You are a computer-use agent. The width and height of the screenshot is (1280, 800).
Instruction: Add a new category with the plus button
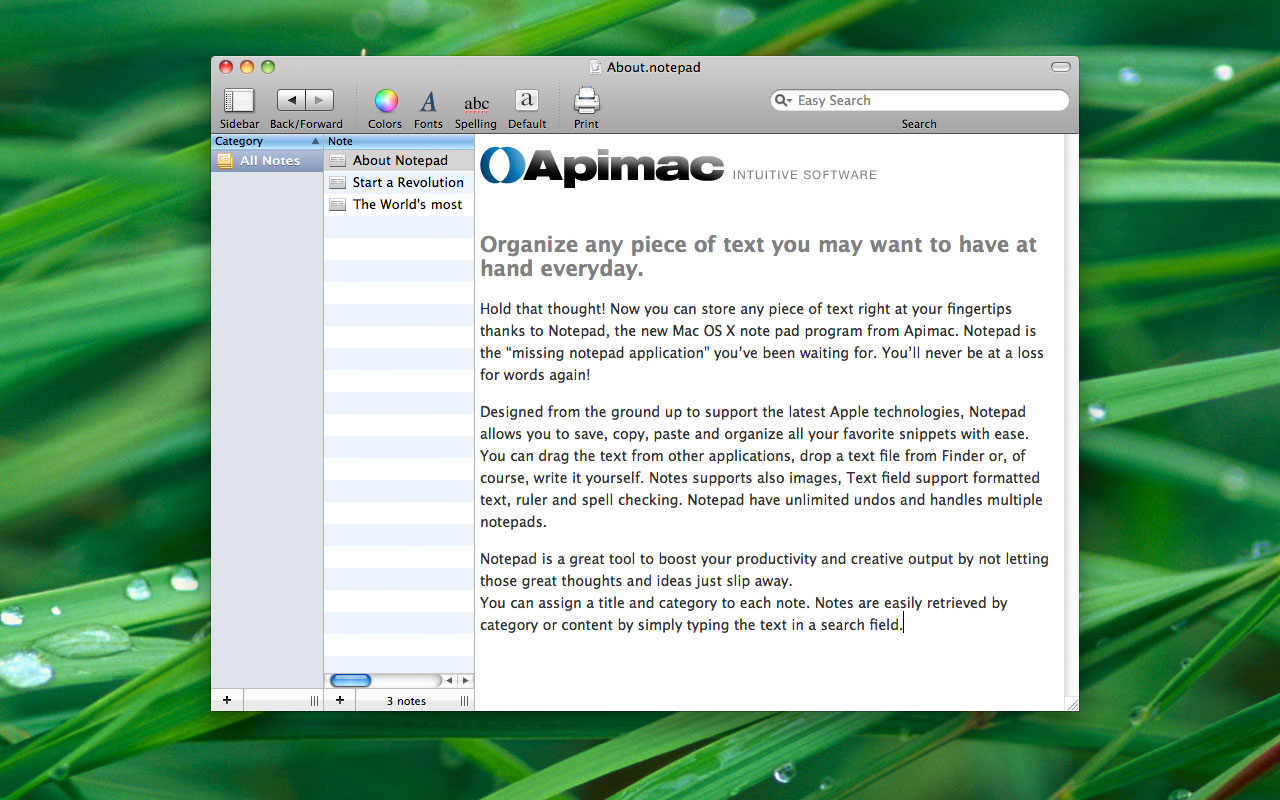pyautogui.click(x=226, y=700)
